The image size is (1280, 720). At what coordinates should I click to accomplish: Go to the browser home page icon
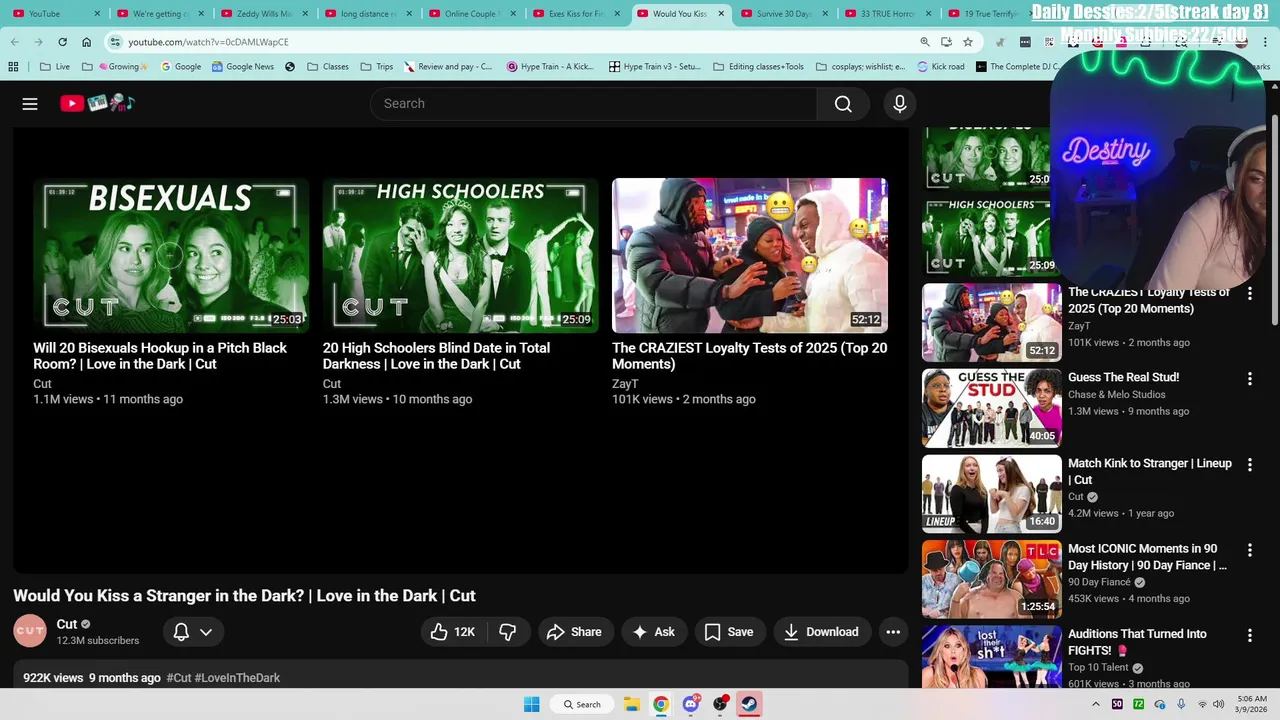click(x=87, y=42)
